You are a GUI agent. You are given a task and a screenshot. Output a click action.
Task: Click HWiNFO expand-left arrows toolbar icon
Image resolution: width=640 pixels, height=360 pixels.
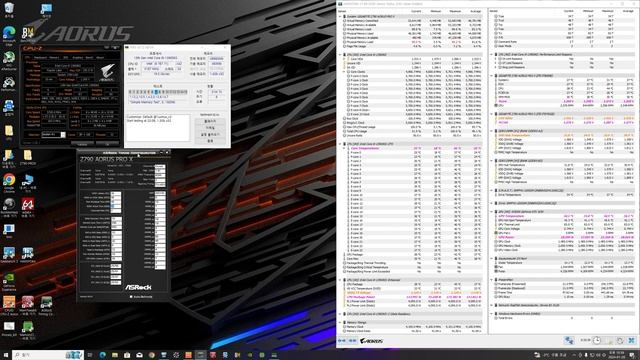(342, 340)
